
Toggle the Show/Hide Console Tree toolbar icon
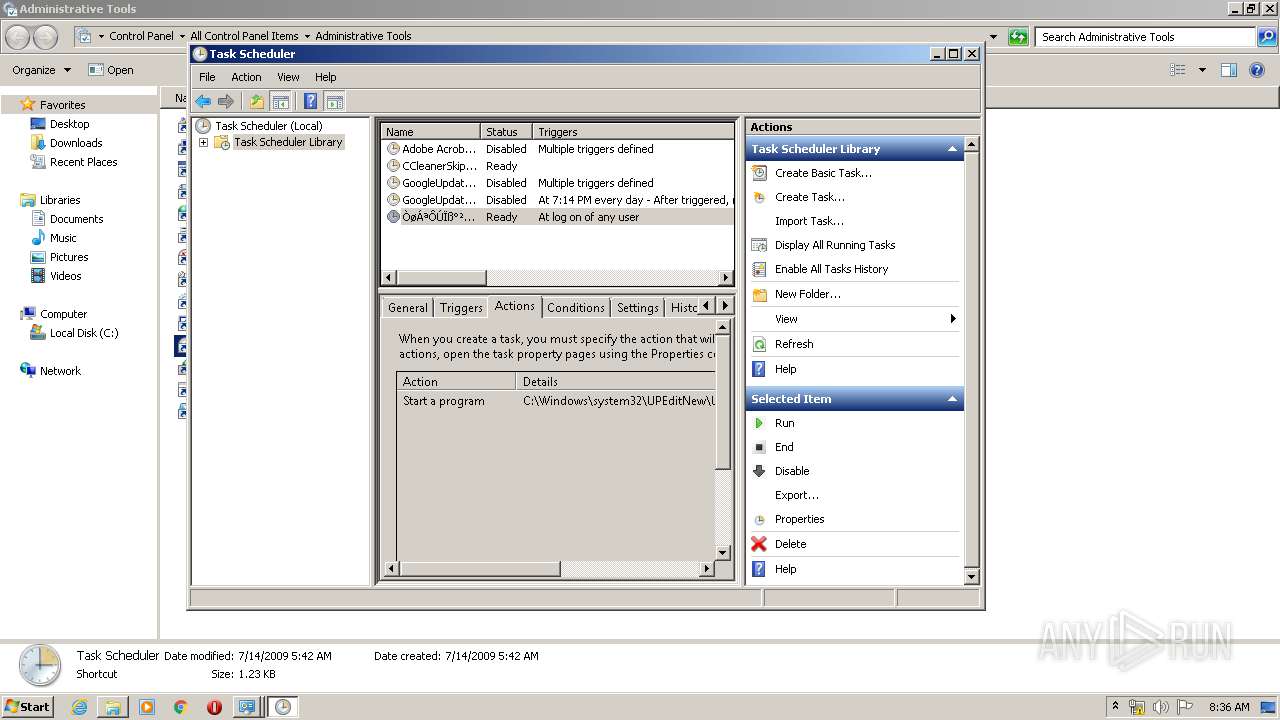coord(281,101)
